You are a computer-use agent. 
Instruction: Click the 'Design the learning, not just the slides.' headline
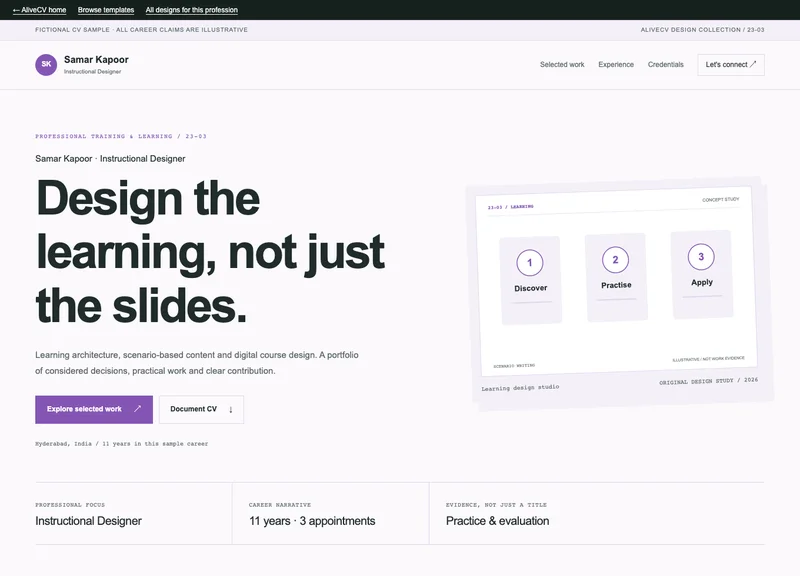(210, 252)
